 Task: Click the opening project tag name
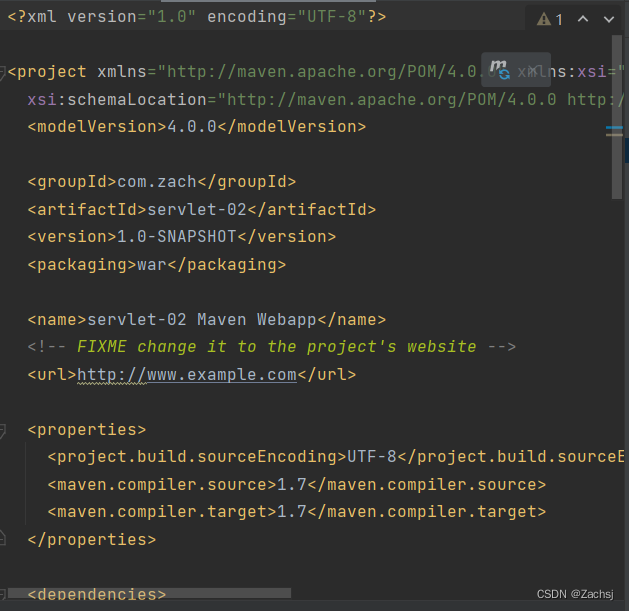pos(52,72)
